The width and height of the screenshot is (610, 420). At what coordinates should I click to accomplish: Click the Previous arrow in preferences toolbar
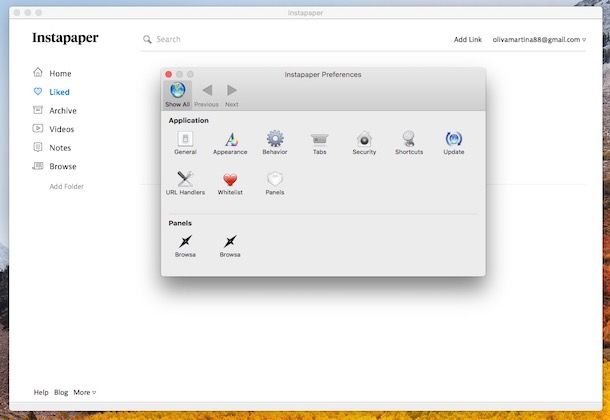pos(207,94)
